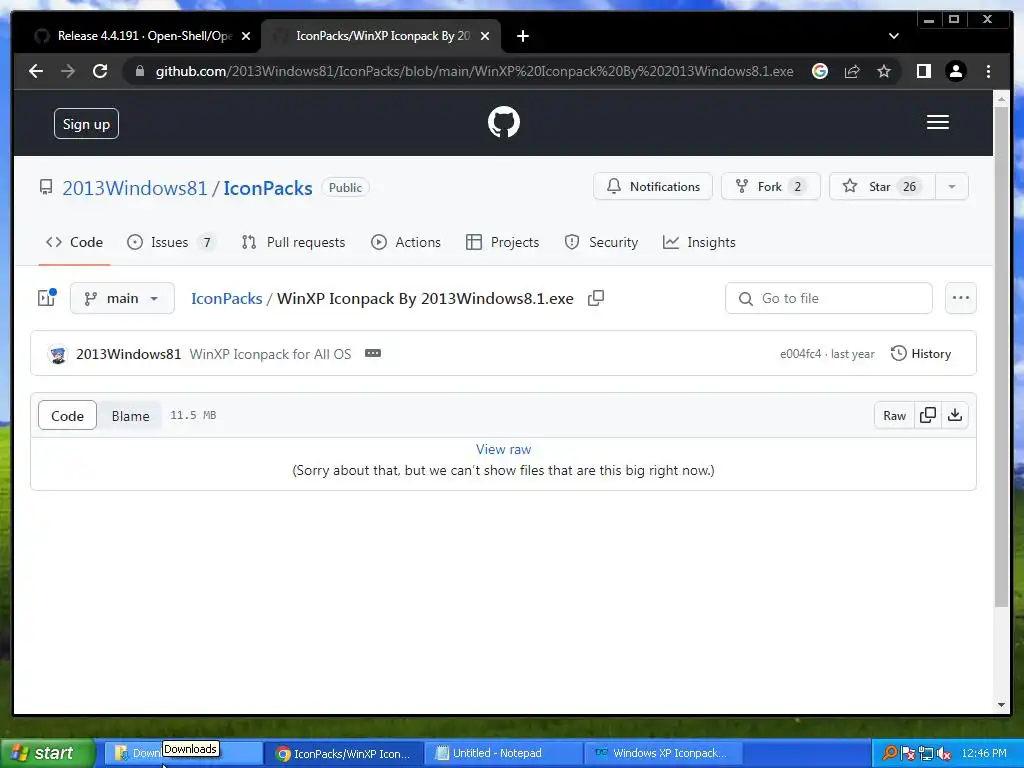Switch to the Security tab
Screen dimensions: 1024x768
(601, 242)
